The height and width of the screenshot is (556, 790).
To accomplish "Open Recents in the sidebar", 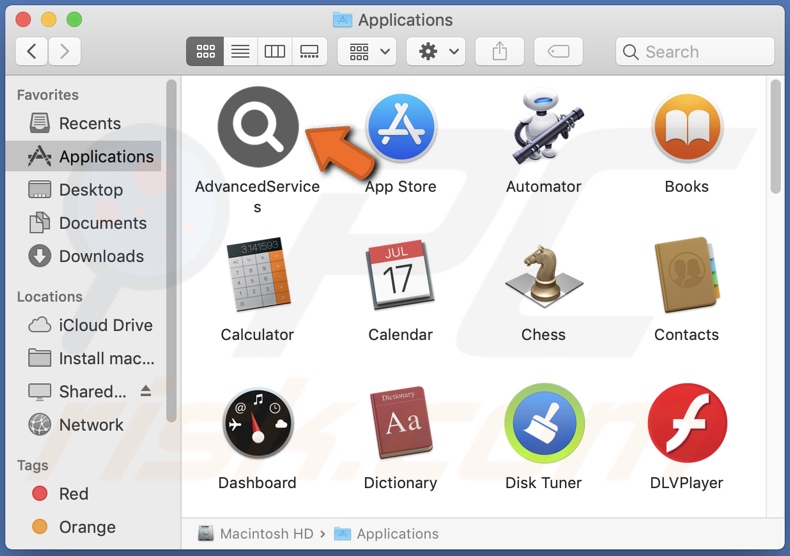I will click(x=84, y=123).
